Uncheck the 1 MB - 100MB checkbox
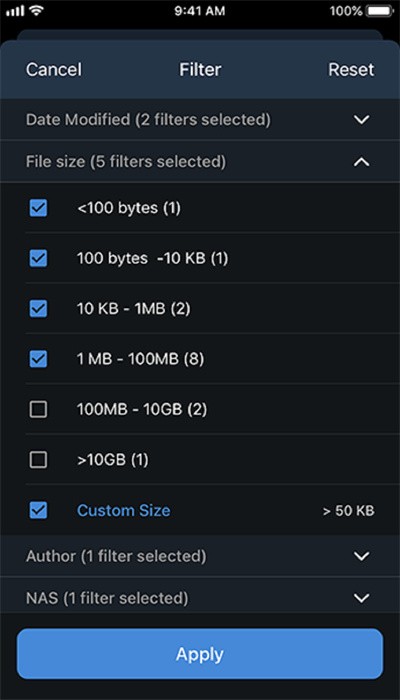The width and height of the screenshot is (400, 700). click(38, 359)
